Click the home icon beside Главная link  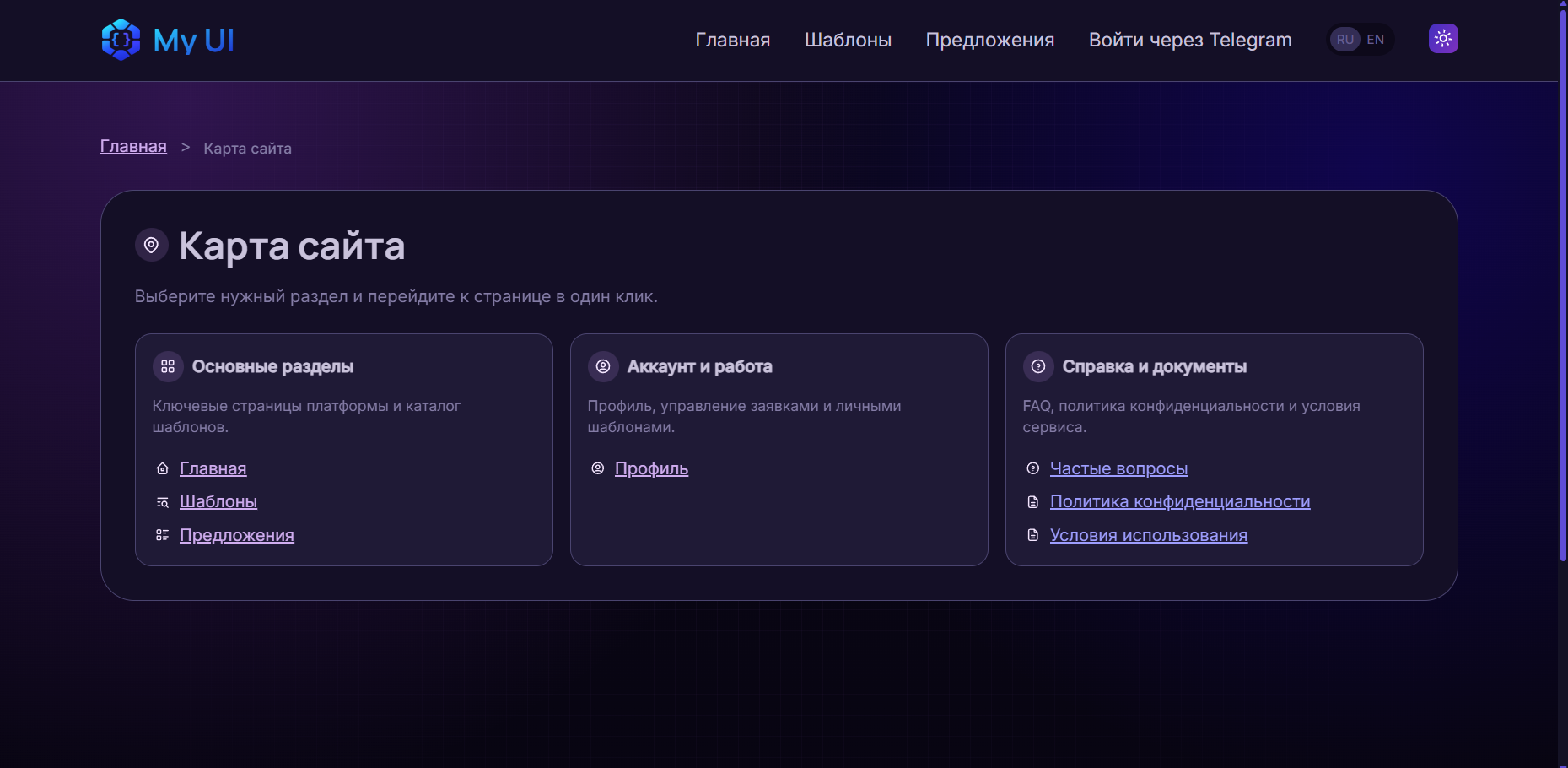(x=163, y=468)
